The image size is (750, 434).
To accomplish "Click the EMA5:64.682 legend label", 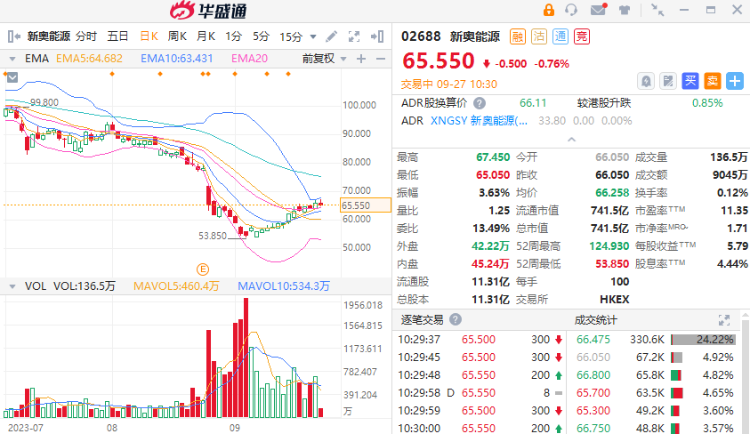I will 89,58.
